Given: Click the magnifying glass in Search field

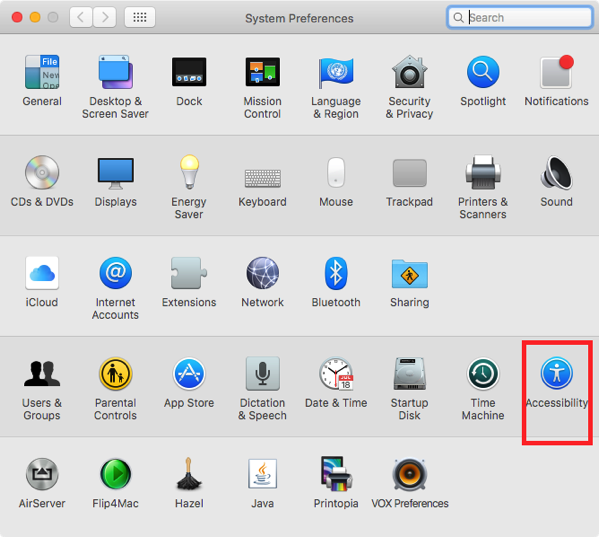Looking at the screenshot, I should pyautogui.click(x=458, y=18).
